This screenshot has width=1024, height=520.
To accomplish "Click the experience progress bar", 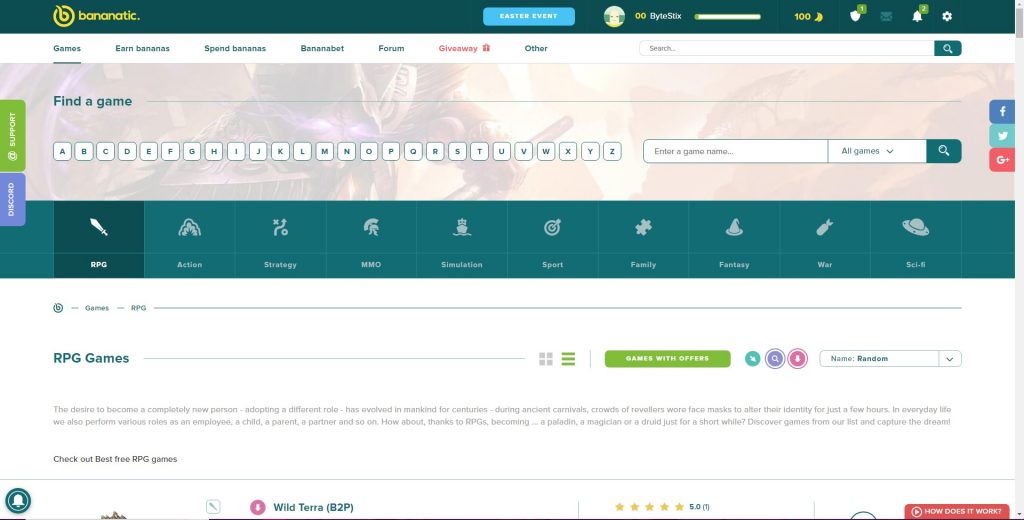I will pyautogui.click(x=728, y=17).
